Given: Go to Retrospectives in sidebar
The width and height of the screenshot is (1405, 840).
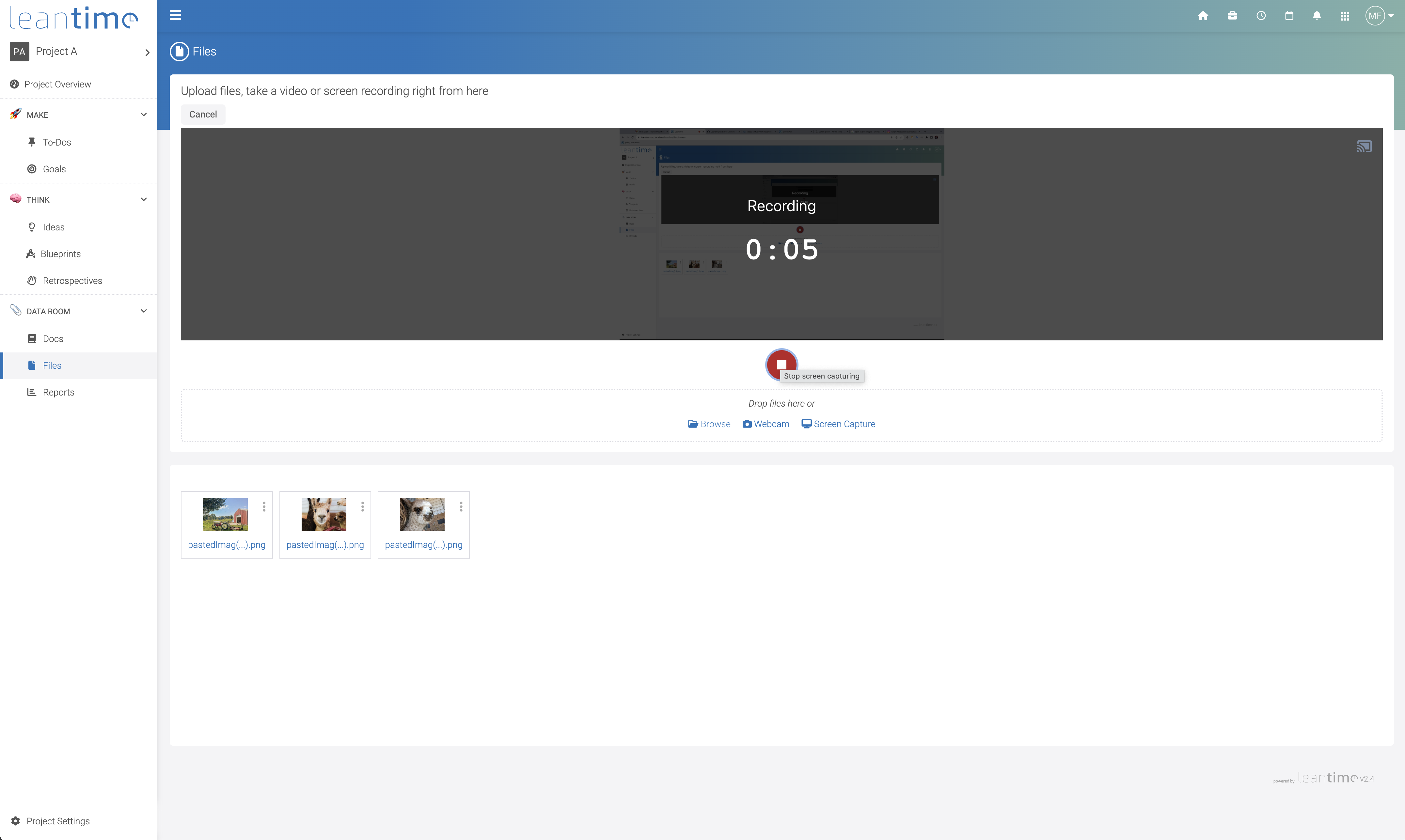Looking at the screenshot, I should [x=72, y=281].
